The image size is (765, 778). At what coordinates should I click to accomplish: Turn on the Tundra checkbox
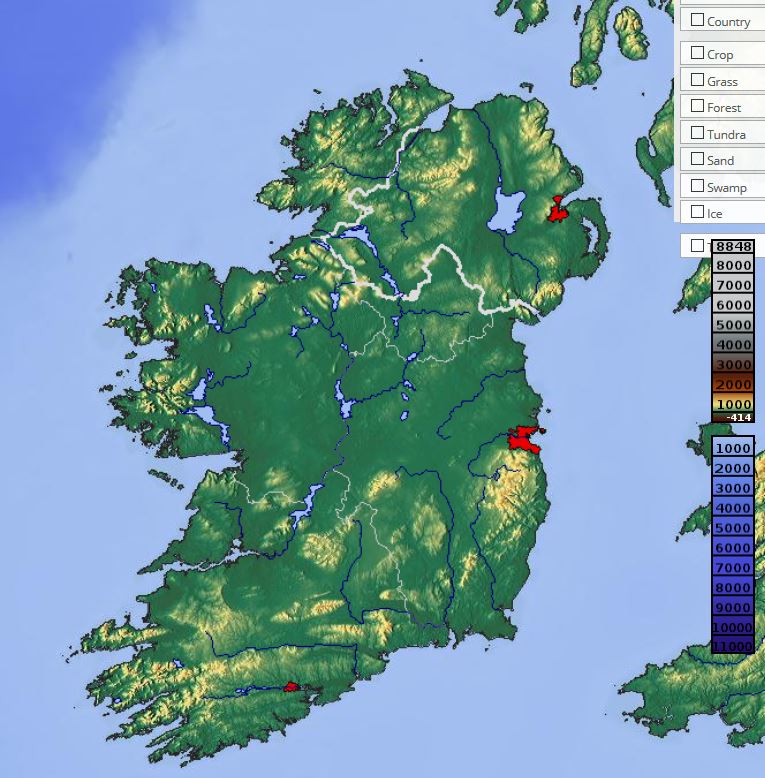(697, 133)
